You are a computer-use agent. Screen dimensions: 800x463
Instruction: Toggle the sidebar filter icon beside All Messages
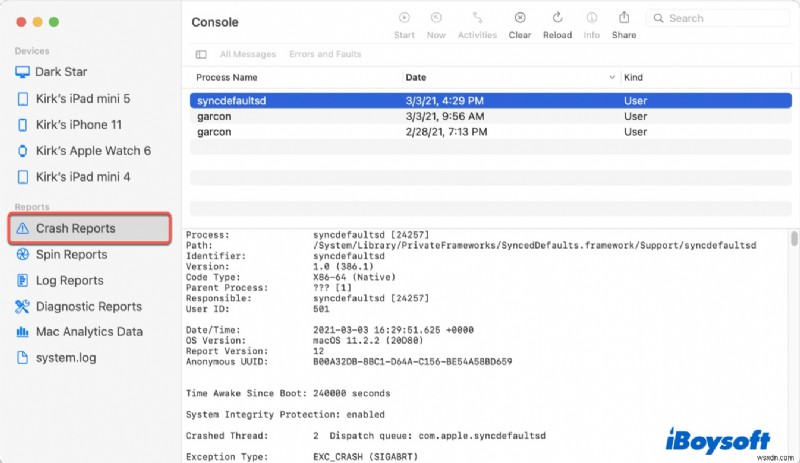201,54
